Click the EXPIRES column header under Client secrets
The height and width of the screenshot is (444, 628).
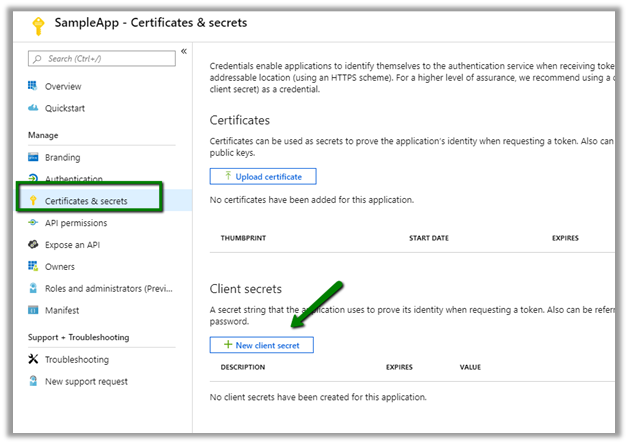pos(399,367)
